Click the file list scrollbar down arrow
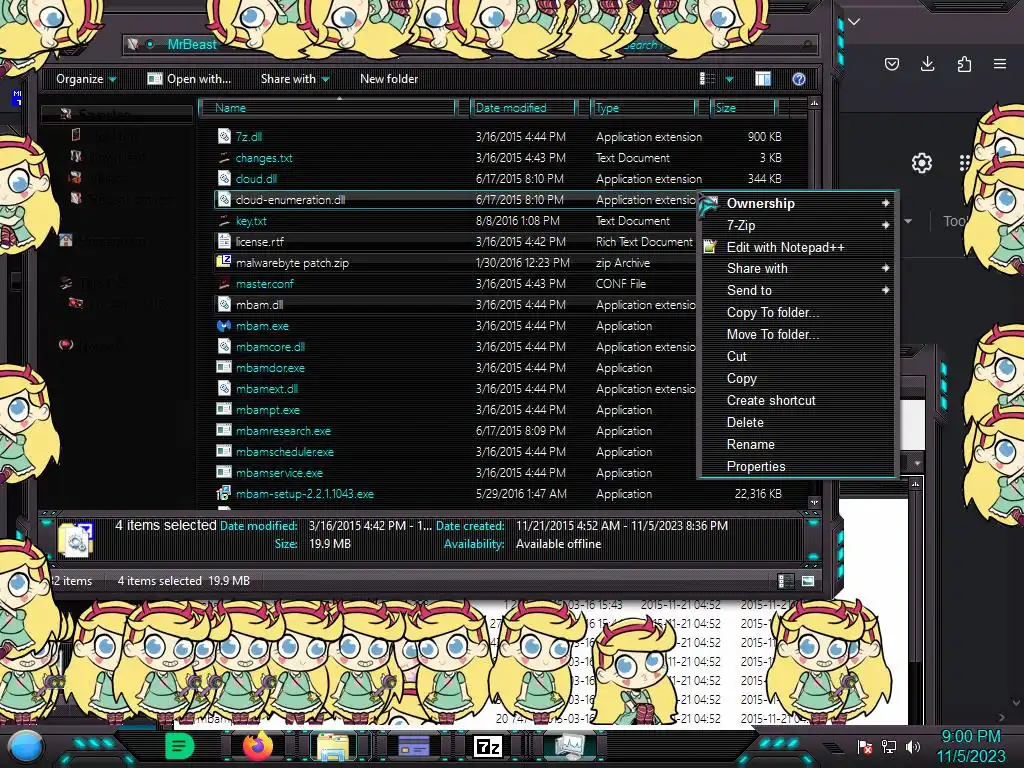 click(x=814, y=502)
